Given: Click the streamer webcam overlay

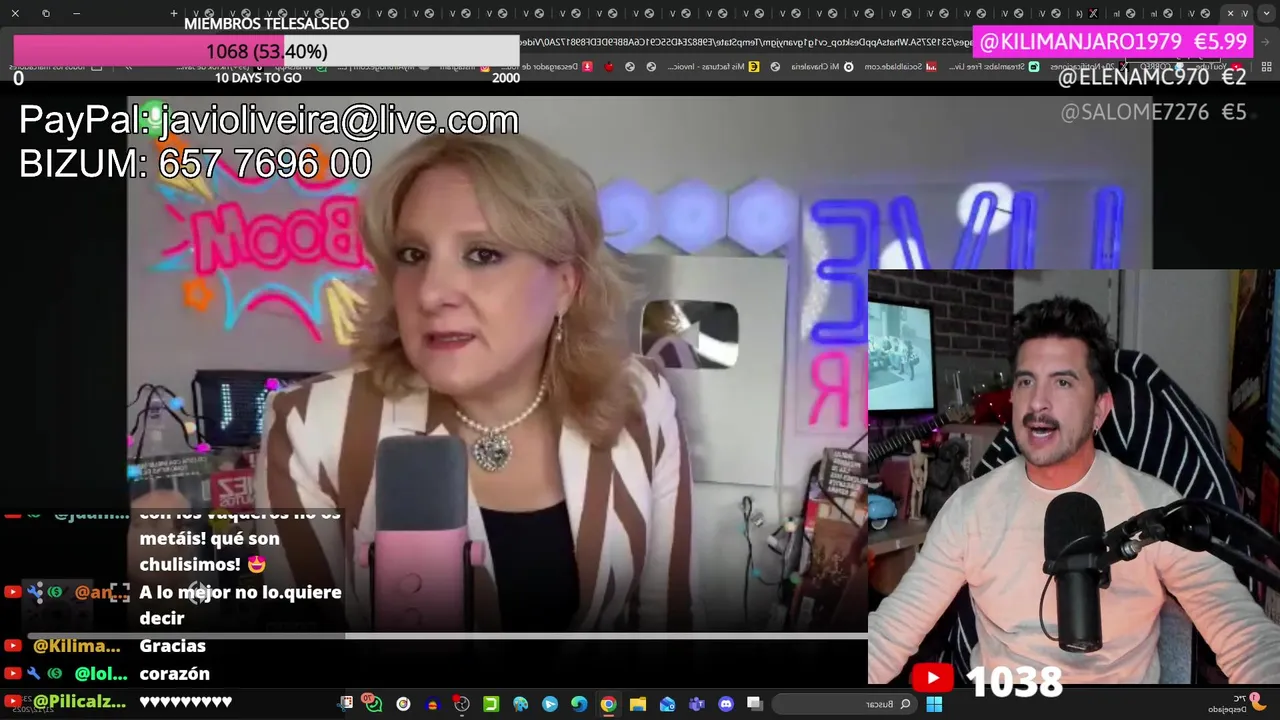Looking at the screenshot, I should coord(1073,477).
